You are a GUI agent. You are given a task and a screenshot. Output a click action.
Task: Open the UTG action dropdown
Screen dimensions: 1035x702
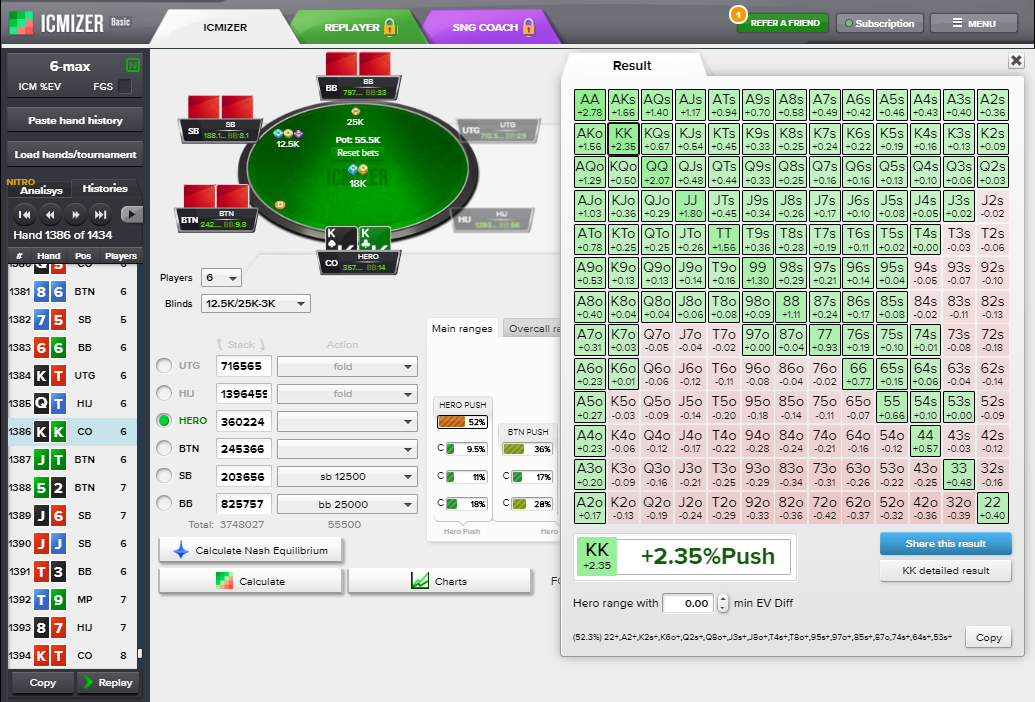pos(347,366)
